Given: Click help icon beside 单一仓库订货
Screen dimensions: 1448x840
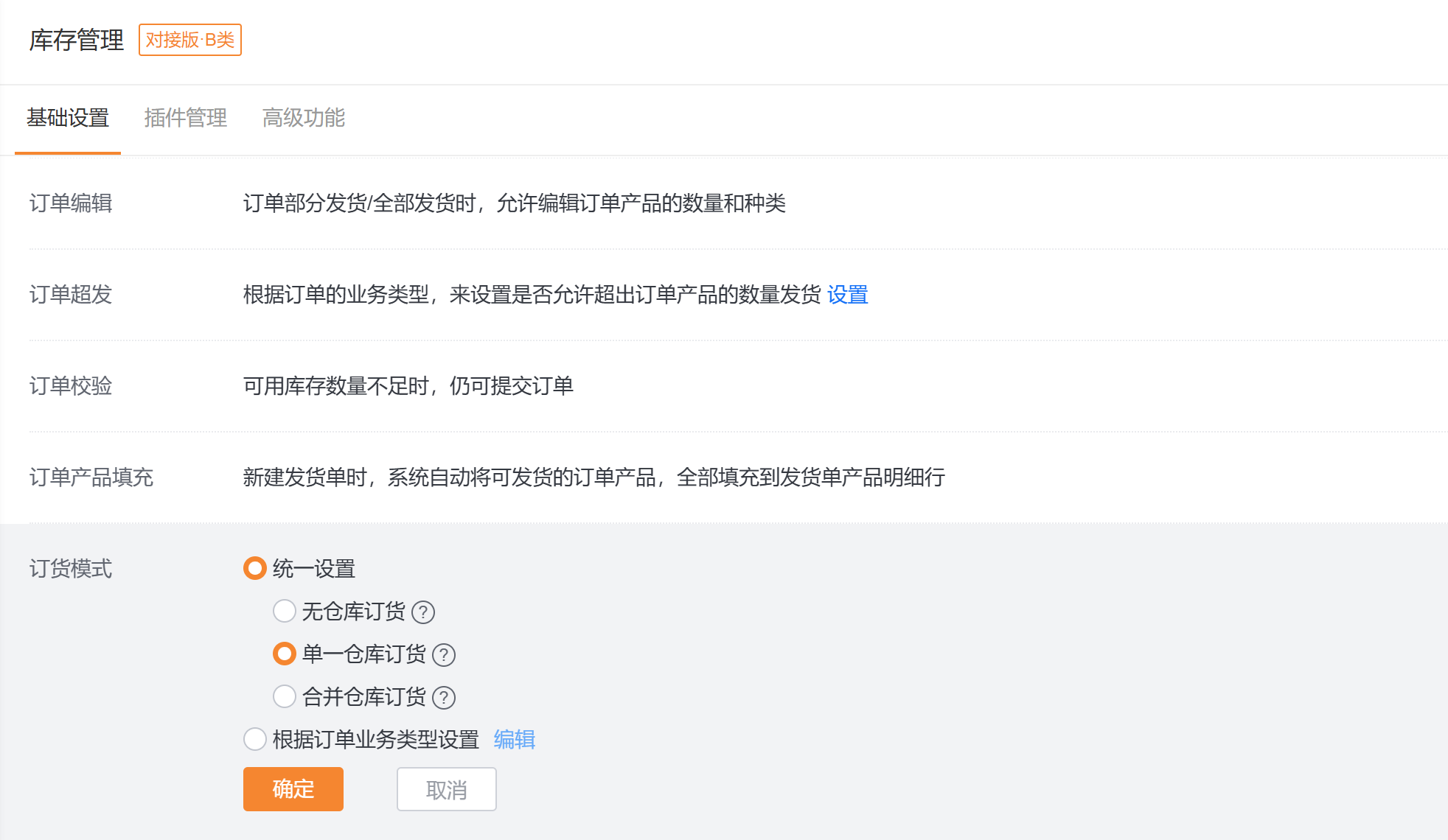Looking at the screenshot, I should 444,655.
